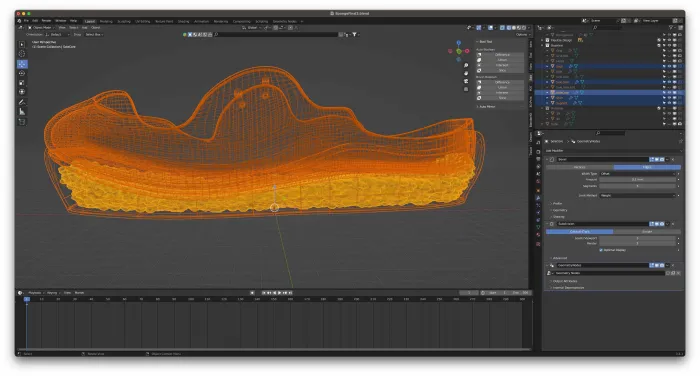Select the Transform tool
This screenshot has height=376, width=700.
pyautogui.click(x=22, y=92)
